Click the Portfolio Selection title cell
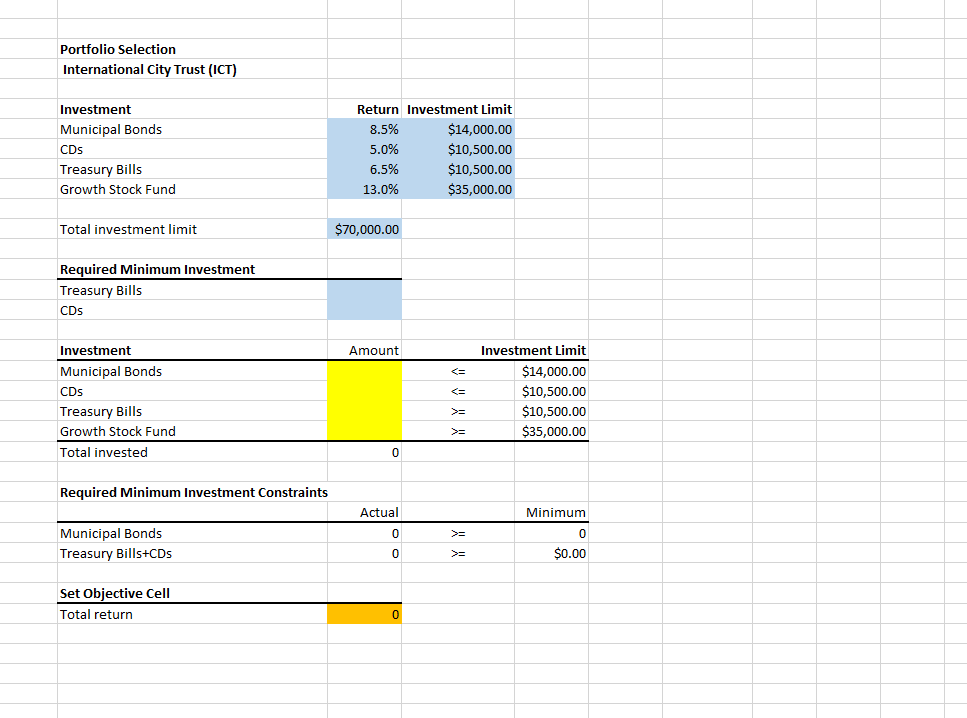 coord(117,49)
